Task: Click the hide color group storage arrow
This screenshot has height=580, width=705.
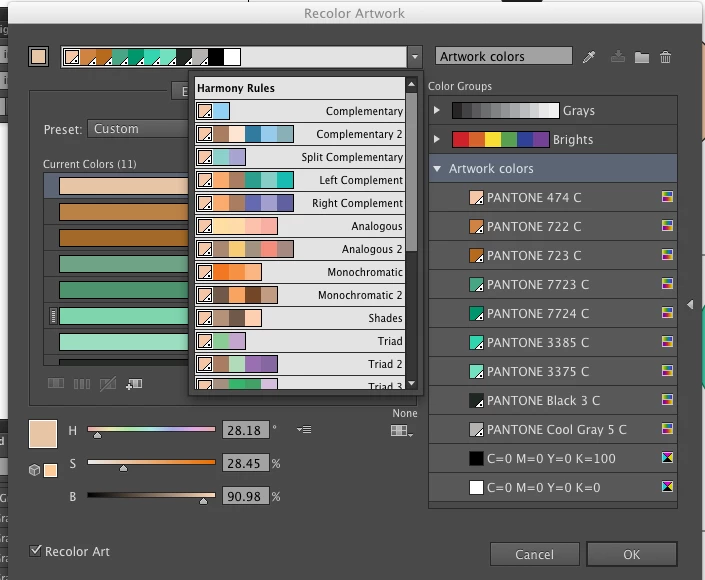Action: (x=690, y=304)
